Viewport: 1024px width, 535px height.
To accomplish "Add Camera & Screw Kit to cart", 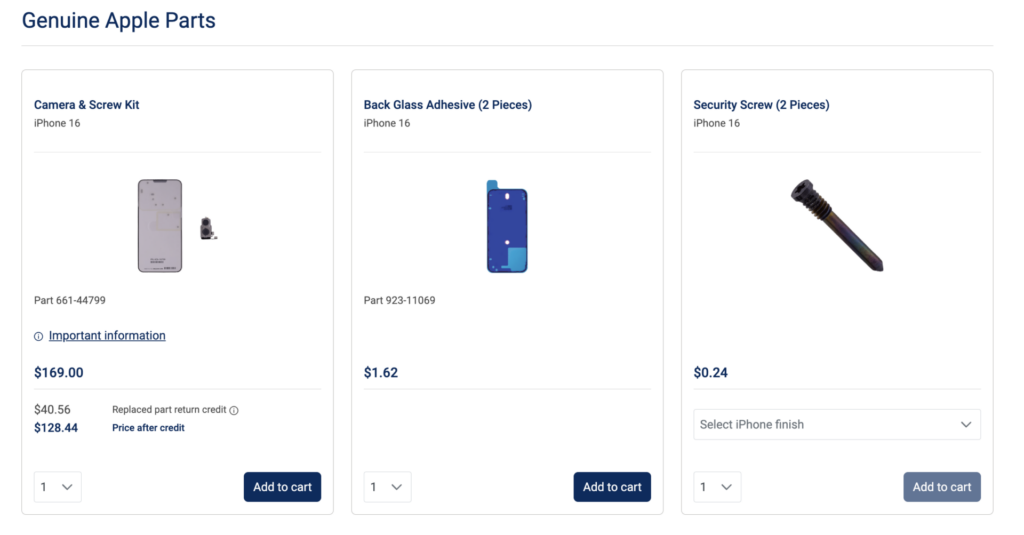I will click(x=282, y=487).
